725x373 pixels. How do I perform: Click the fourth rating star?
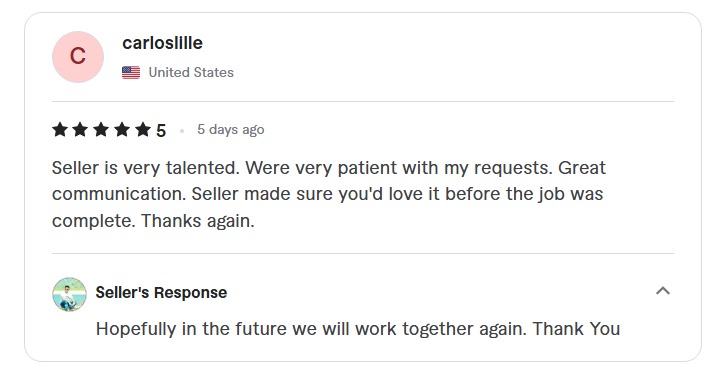[x=122, y=130]
